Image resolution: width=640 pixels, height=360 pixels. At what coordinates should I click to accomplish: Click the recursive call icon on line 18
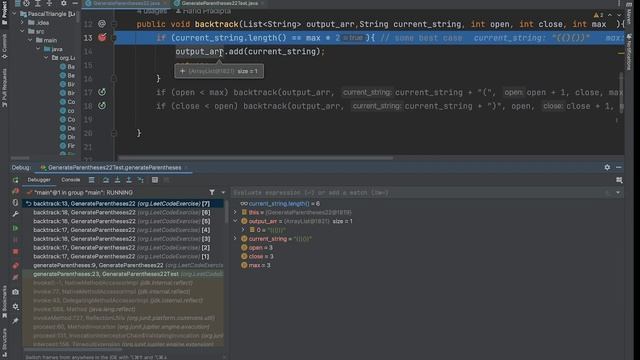102,106
